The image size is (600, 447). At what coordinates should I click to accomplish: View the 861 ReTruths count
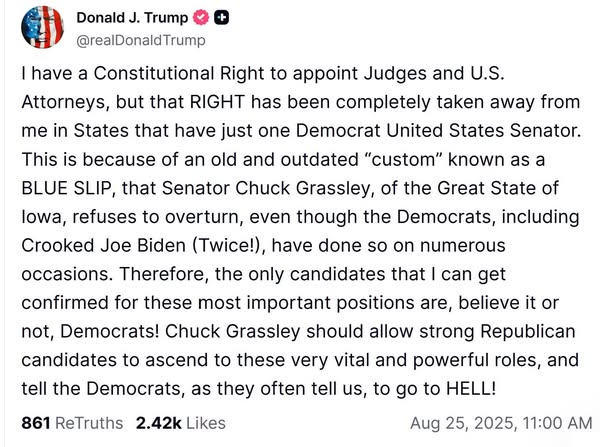tap(35, 423)
